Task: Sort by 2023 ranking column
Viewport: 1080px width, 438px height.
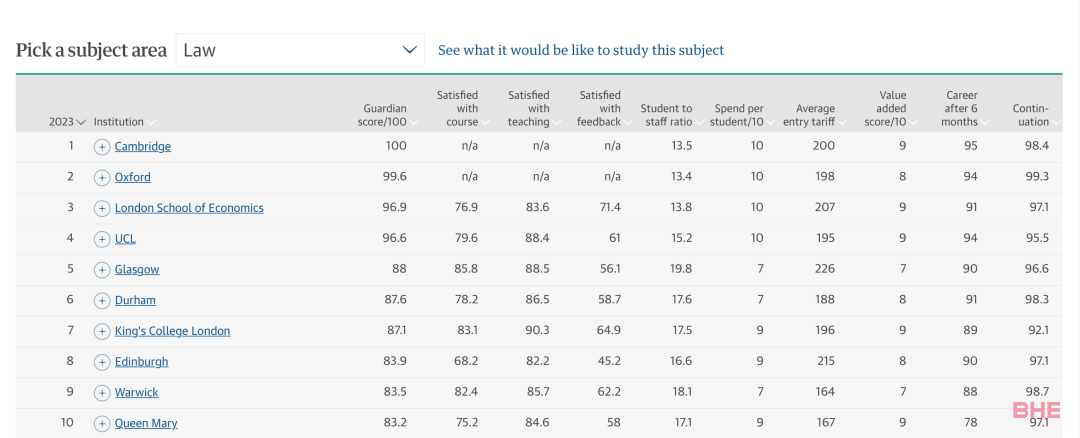Action: coord(67,122)
